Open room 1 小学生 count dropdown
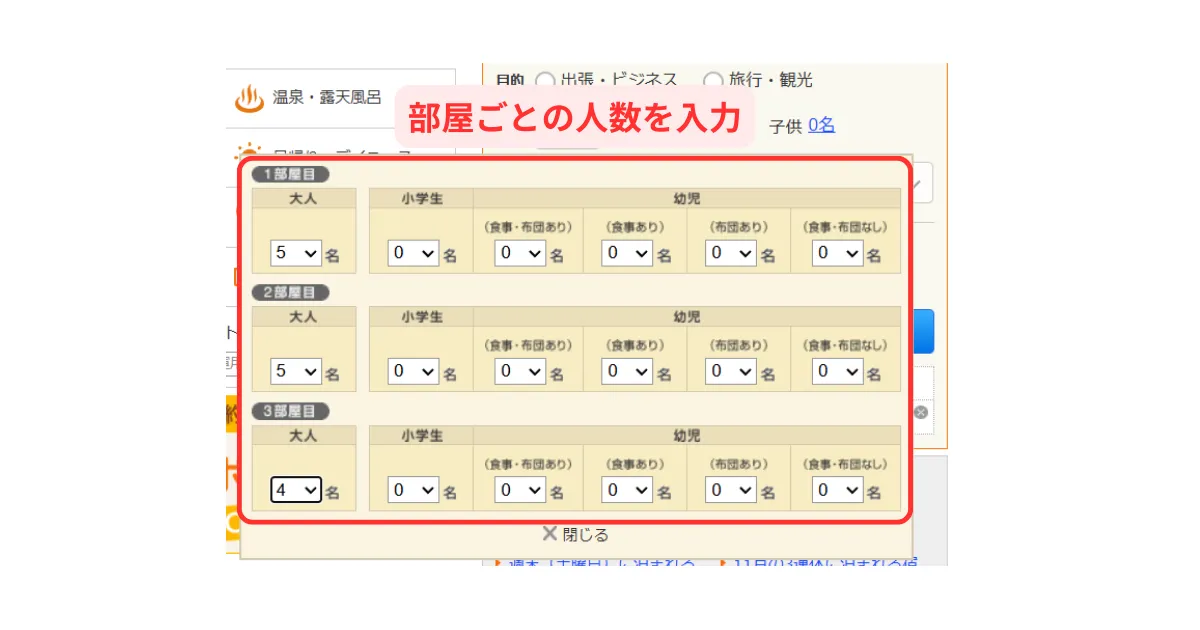This screenshot has height=630, width=1200. click(413, 254)
